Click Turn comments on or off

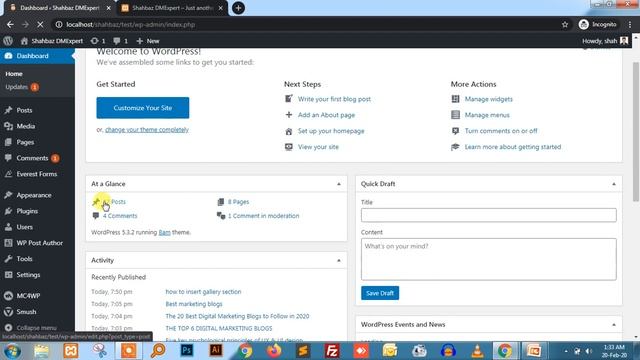click(x=501, y=131)
